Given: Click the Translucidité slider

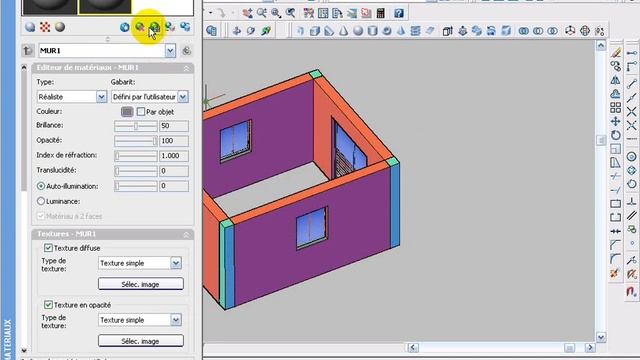Looking at the screenshot, I should [x=136, y=171].
